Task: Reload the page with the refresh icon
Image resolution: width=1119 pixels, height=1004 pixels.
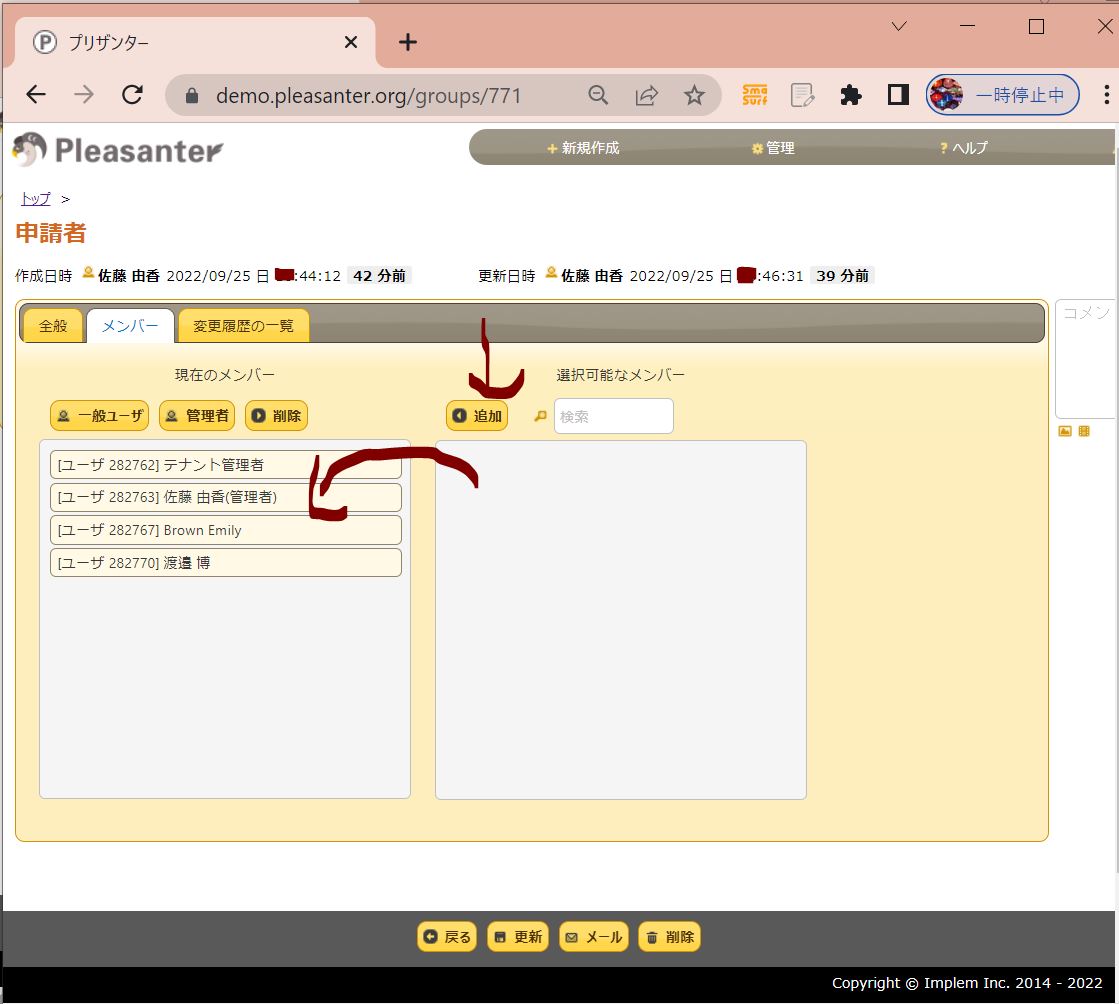Action: click(x=132, y=95)
